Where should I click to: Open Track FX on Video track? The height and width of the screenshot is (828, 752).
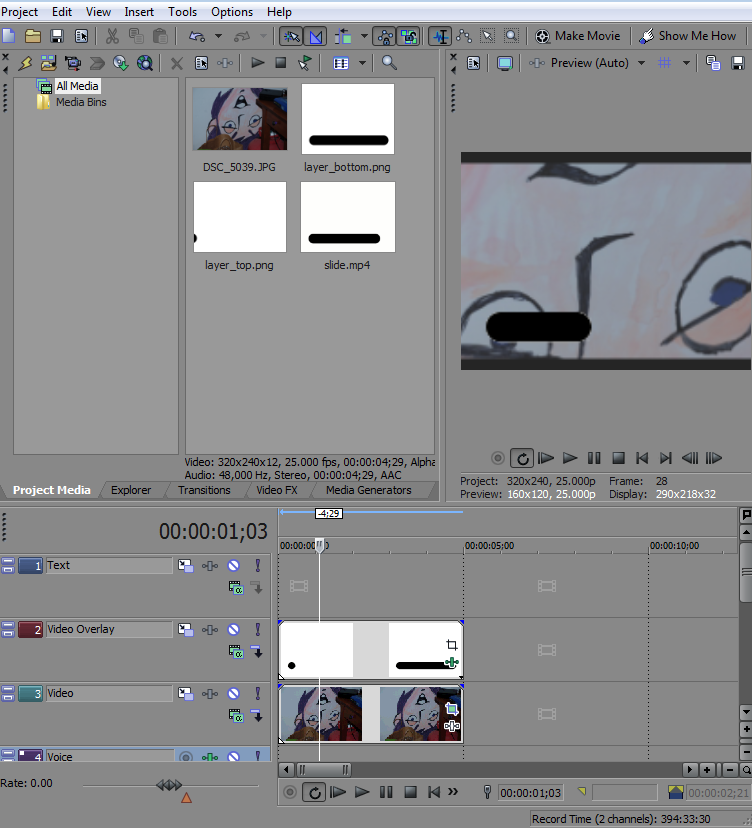[210, 693]
